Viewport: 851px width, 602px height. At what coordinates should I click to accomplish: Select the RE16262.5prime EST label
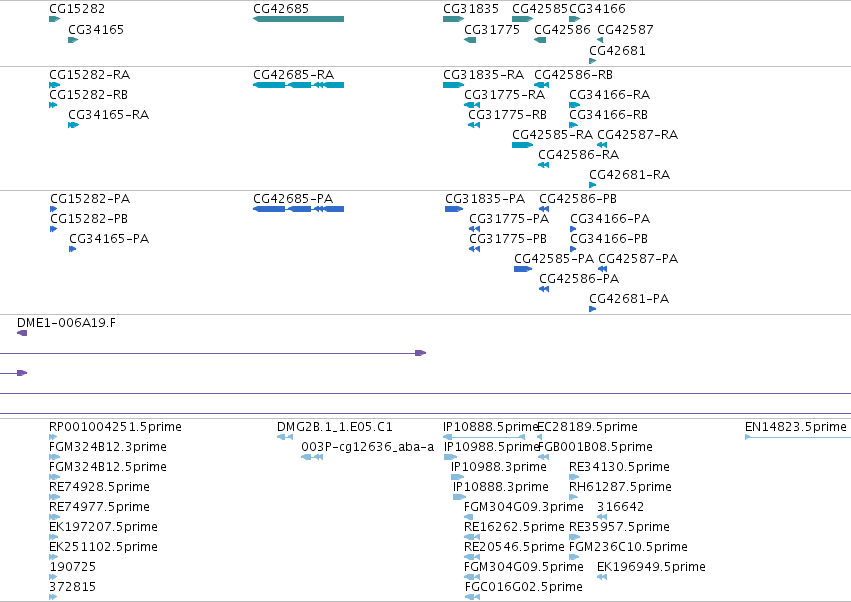click(x=514, y=528)
